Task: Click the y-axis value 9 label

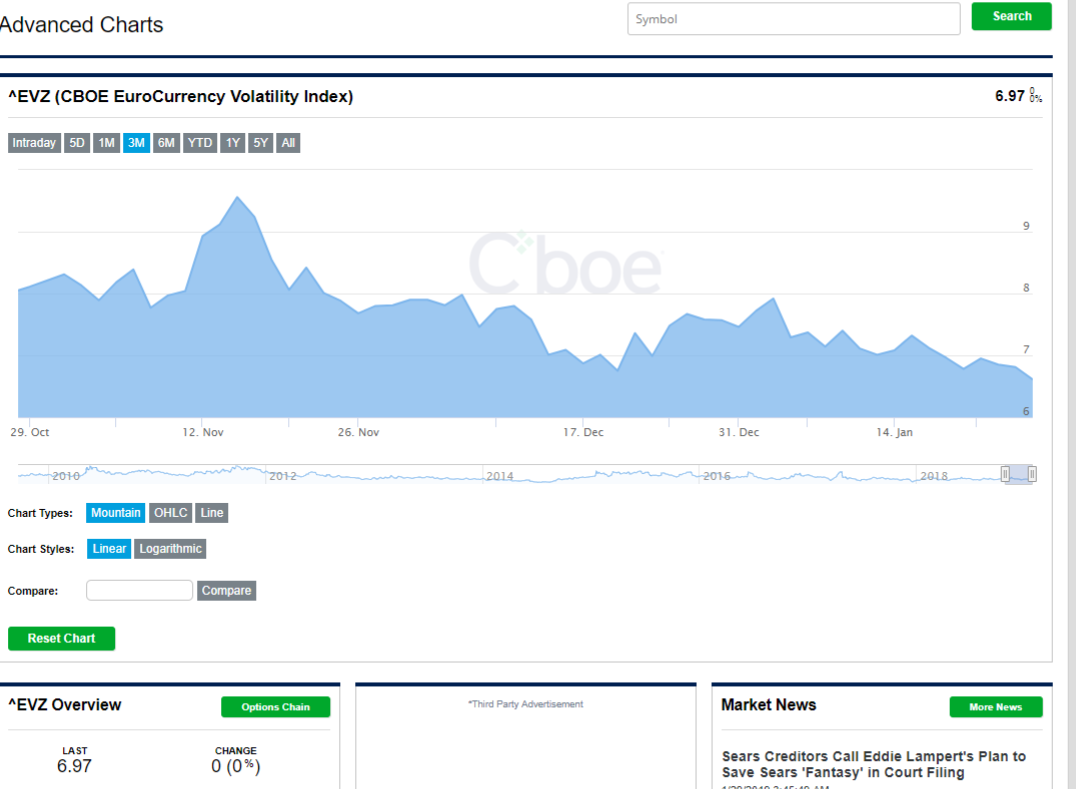Action: point(1027,226)
